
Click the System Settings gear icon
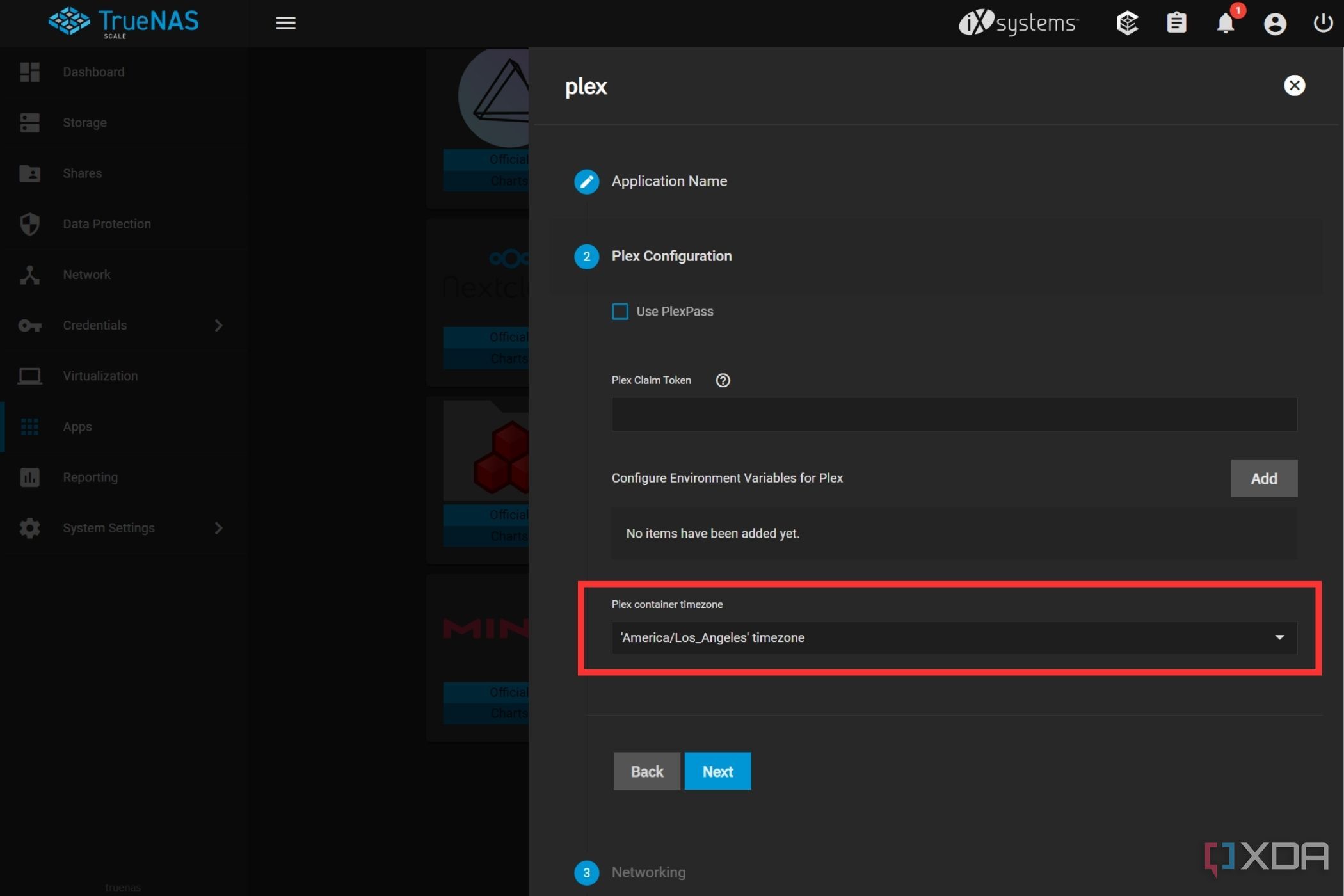click(x=29, y=528)
